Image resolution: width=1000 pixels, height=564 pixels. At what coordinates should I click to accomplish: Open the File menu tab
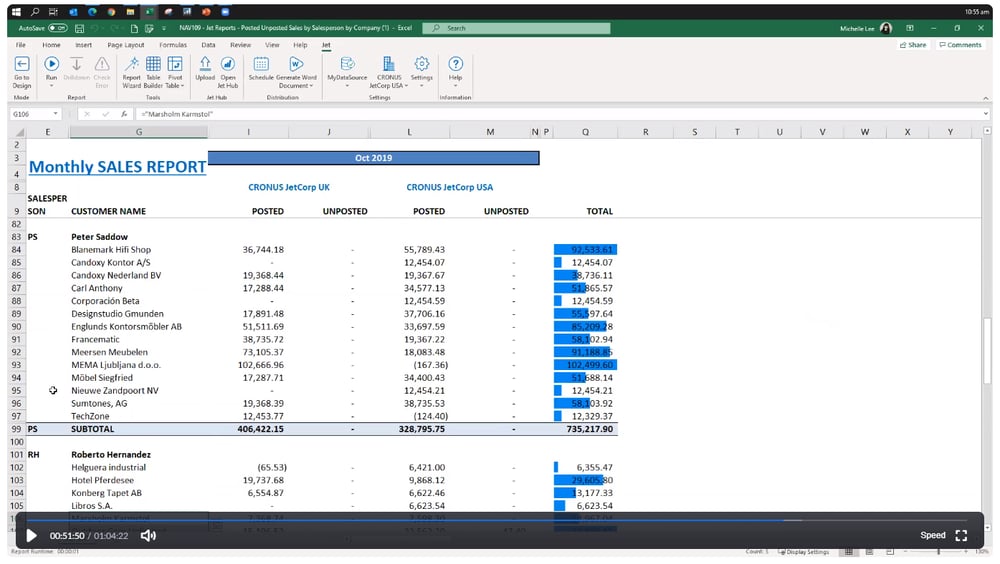click(21, 45)
